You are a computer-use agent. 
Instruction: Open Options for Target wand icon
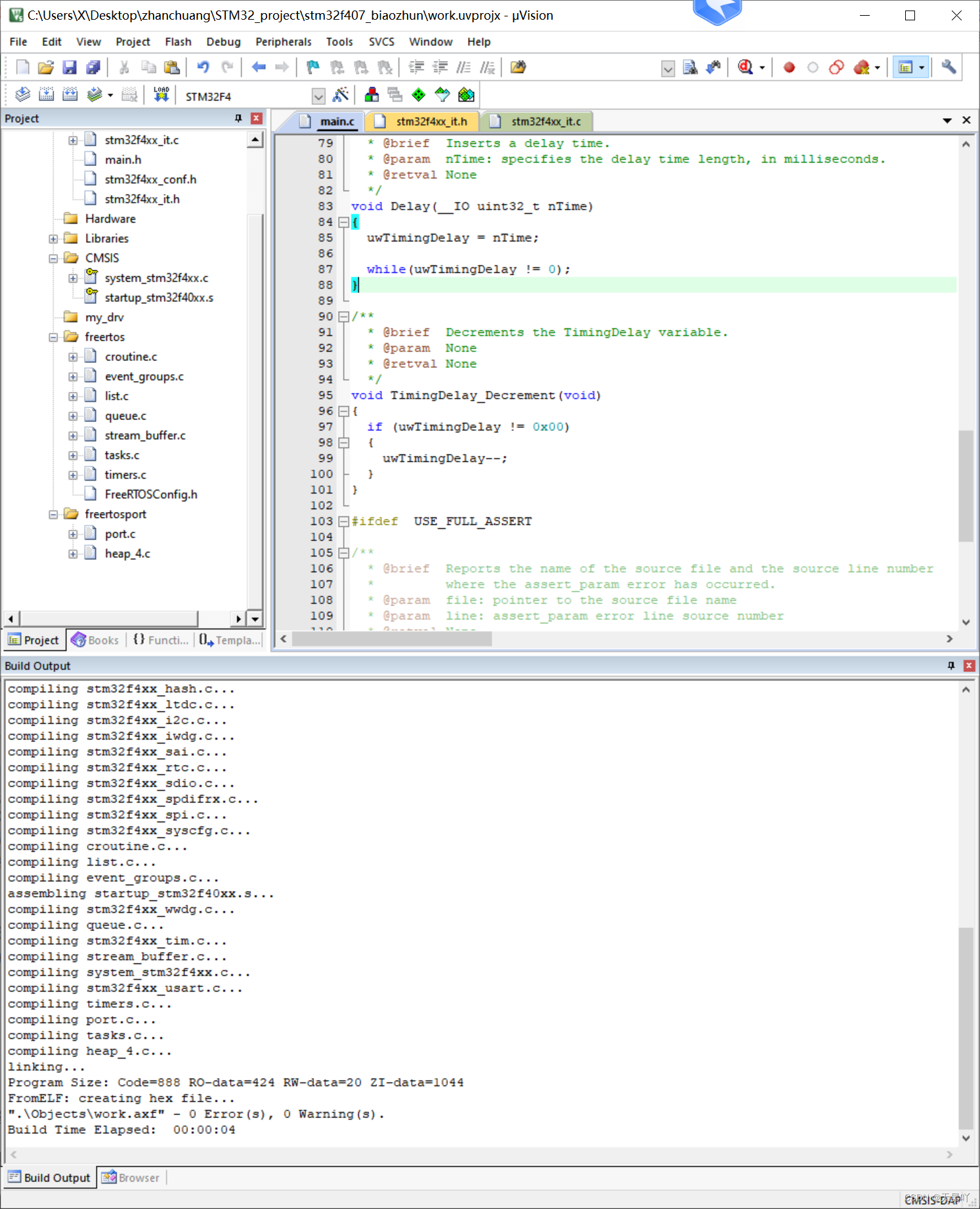(340, 95)
